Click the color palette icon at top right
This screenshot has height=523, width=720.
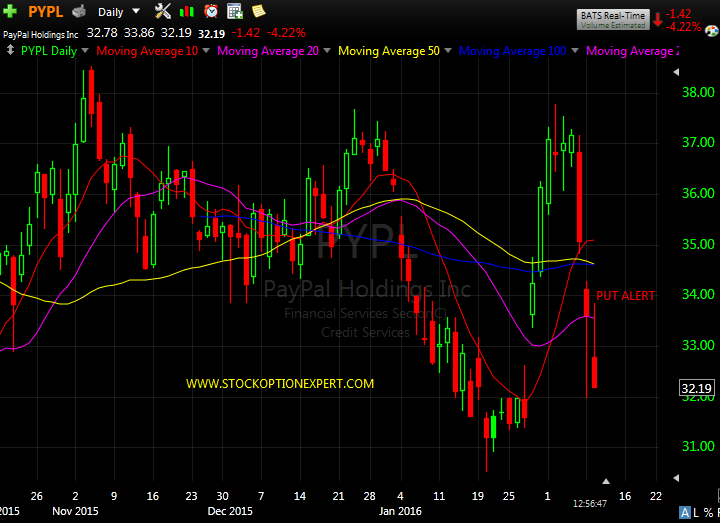pos(712,31)
